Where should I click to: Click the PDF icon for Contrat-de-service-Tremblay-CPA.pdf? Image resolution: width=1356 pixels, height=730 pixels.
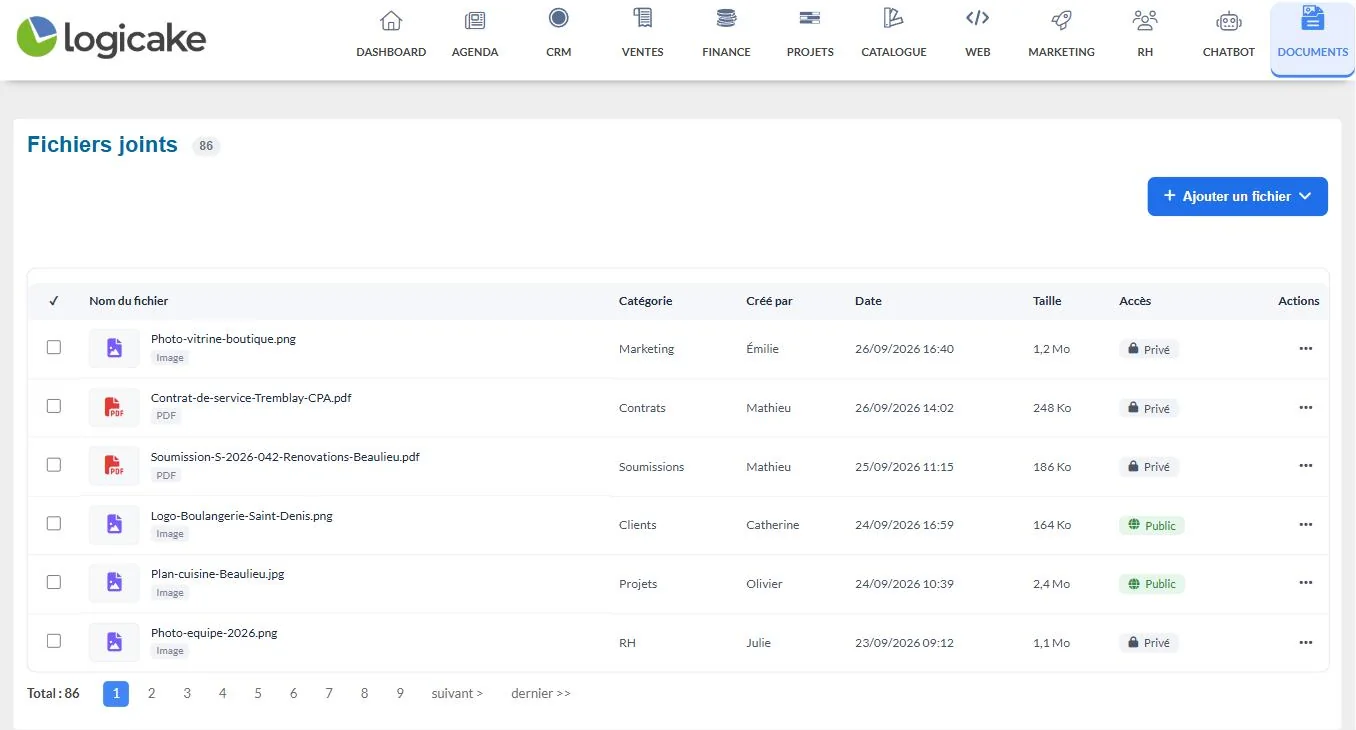(114, 407)
